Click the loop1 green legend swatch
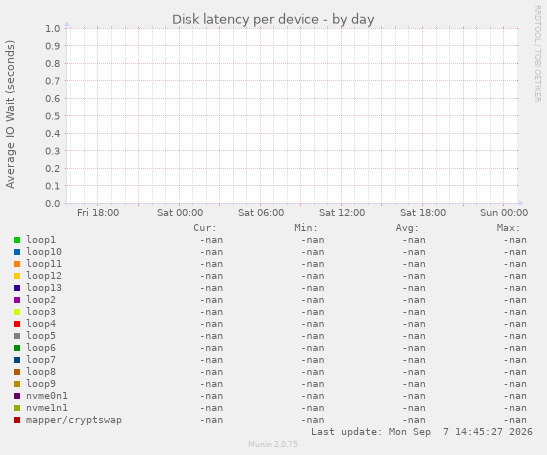 [x=17, y=240]
